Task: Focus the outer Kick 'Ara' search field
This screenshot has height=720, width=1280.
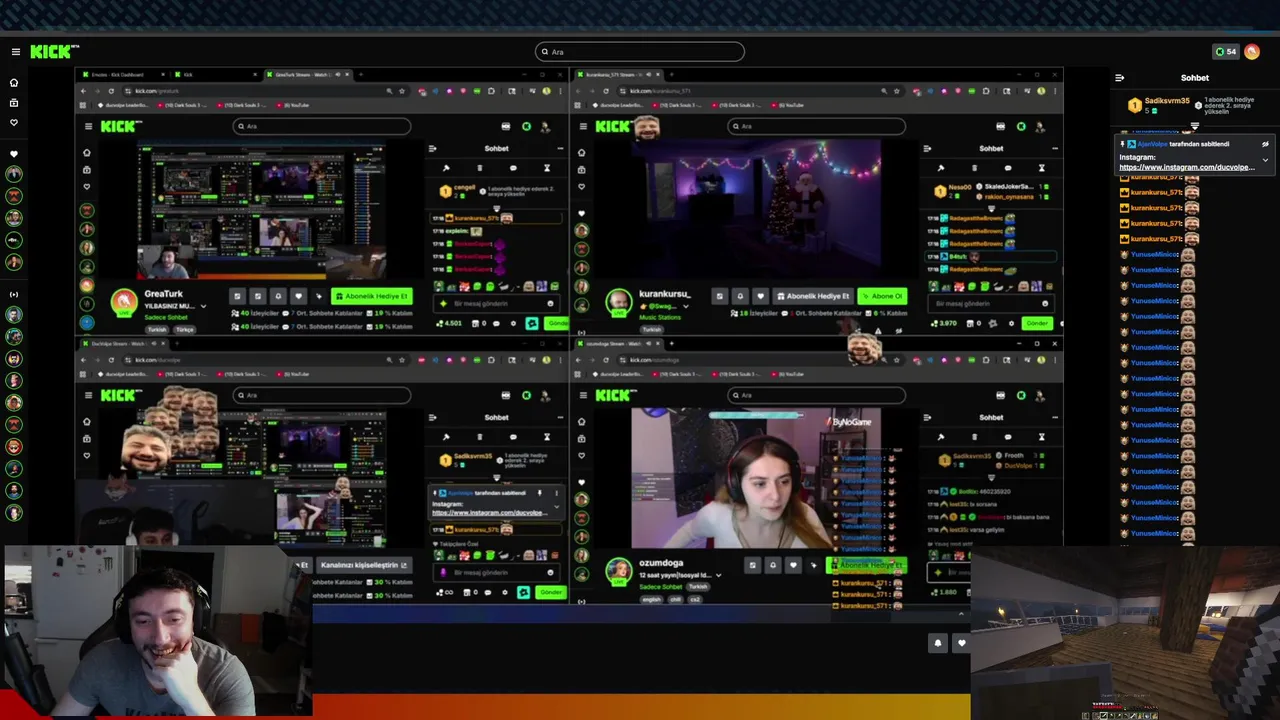Action: pos(640,51)
